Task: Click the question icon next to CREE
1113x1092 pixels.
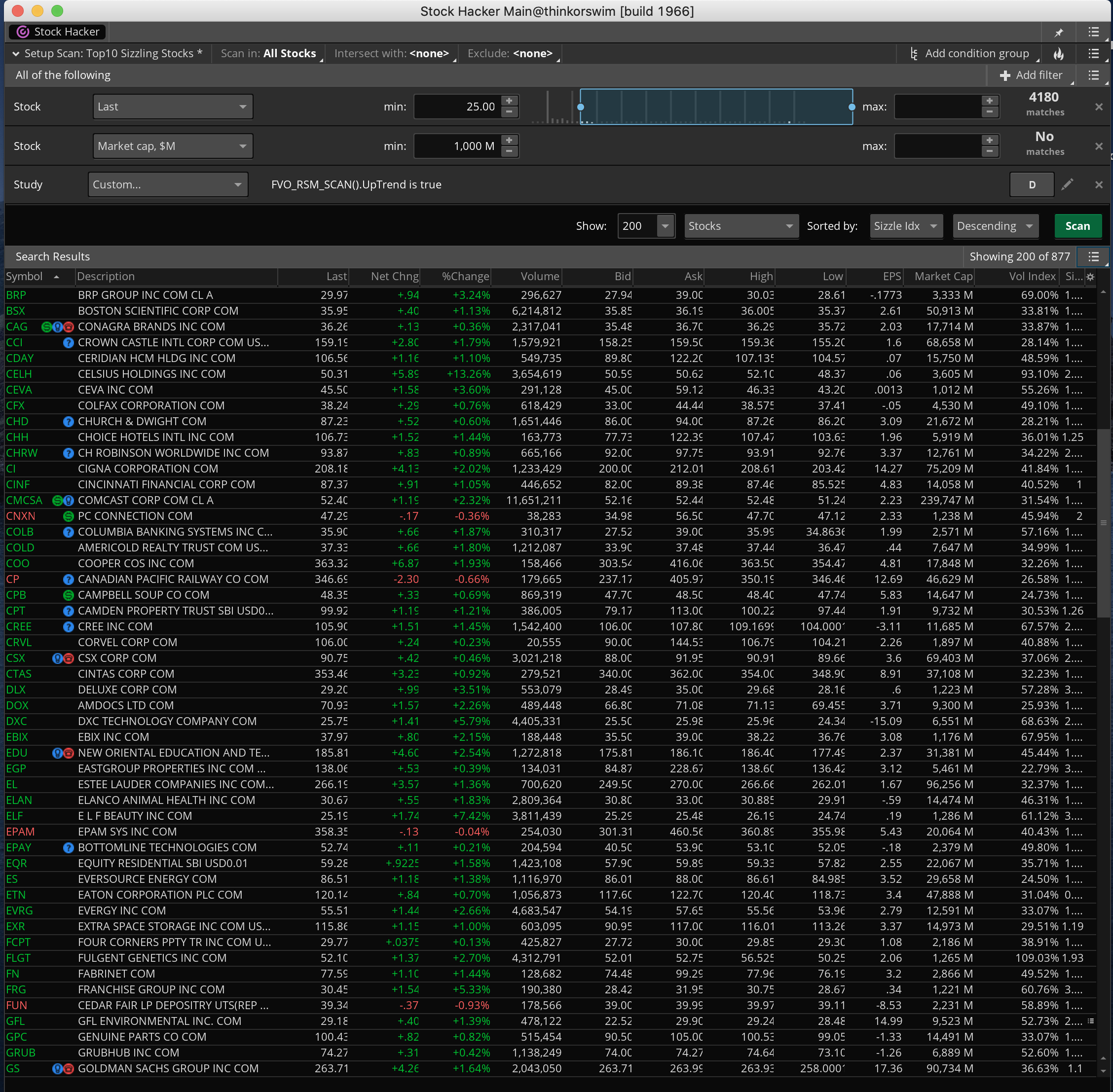Action: 68,627
